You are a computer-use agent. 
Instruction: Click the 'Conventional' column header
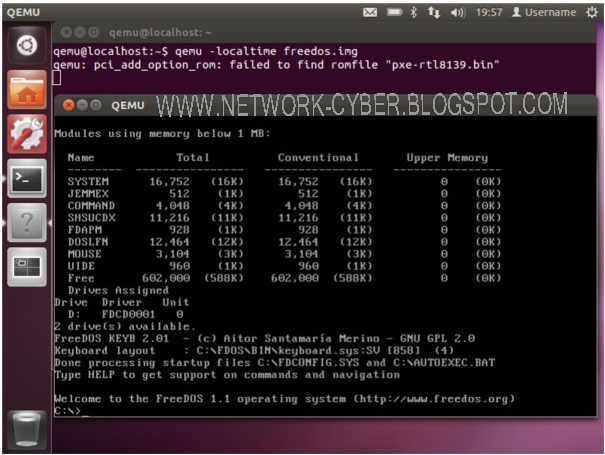pyautogui.click(x=318, y=157)
